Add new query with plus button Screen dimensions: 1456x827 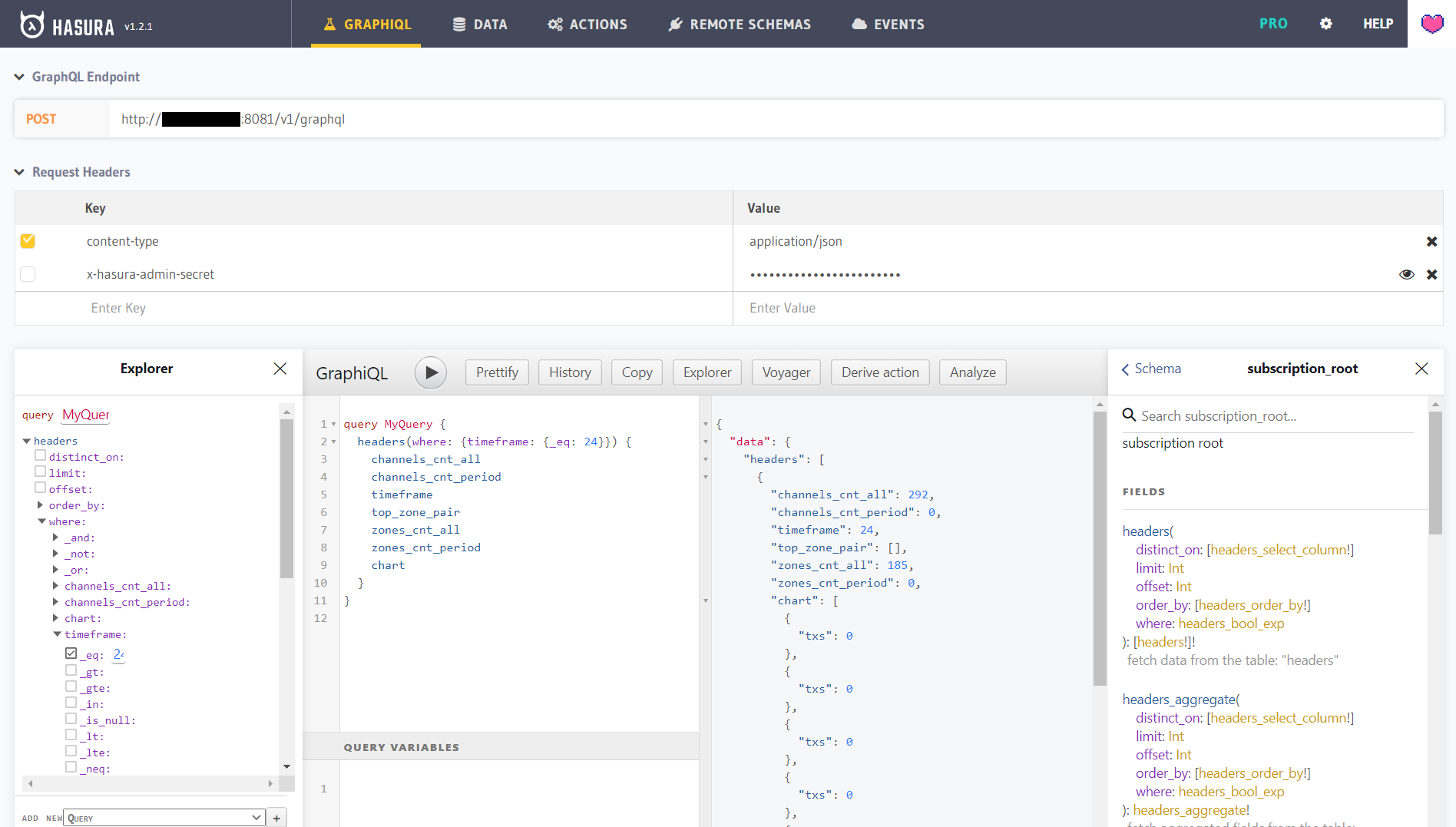[x=276, y=818]
